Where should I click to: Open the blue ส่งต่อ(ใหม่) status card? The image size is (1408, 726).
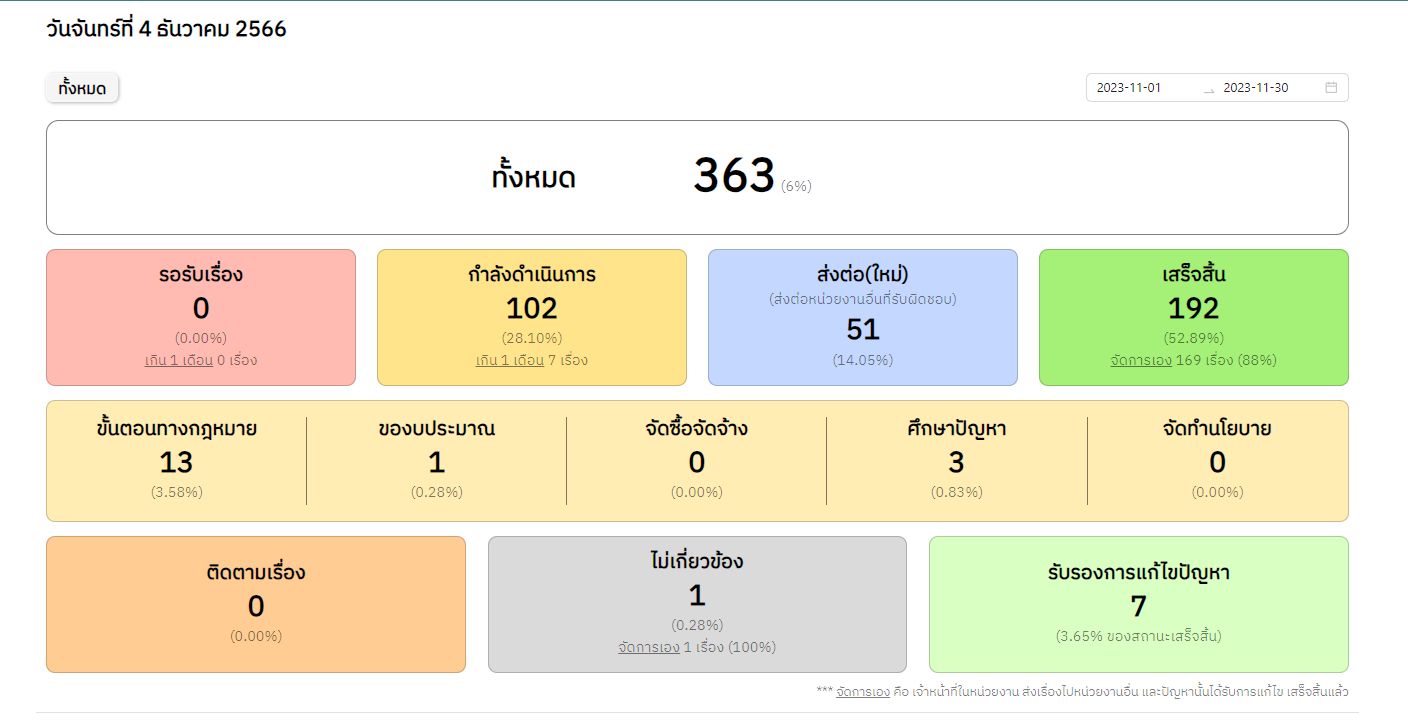pos(862,317)
